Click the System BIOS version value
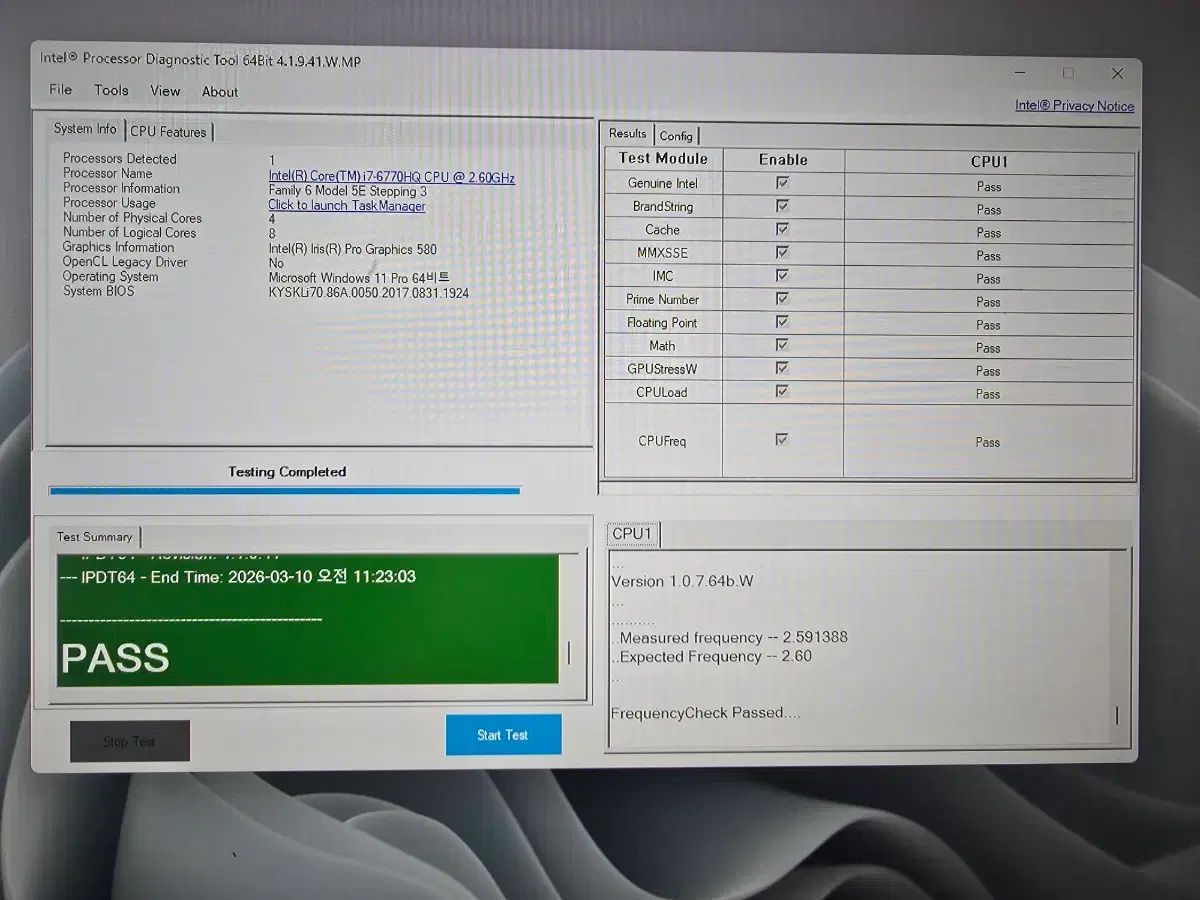1200x900 pixels. 368,293
